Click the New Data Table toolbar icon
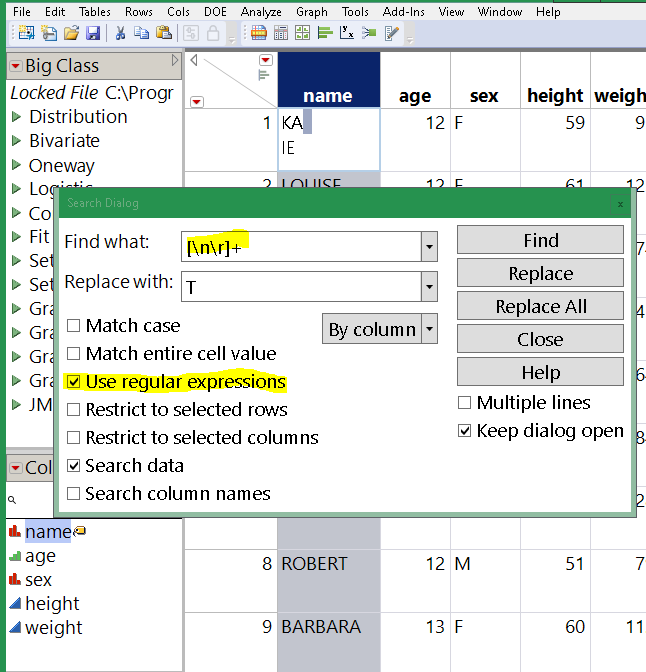 (27, 33)
